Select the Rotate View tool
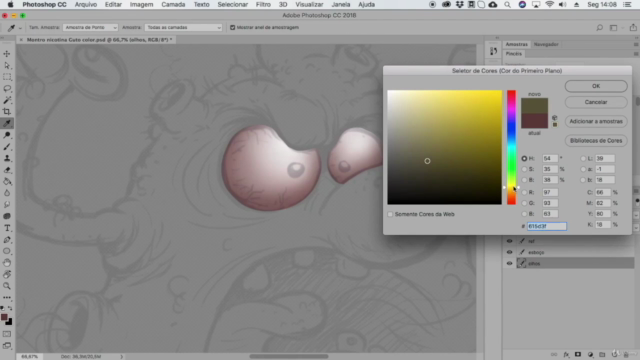 coord(7,274)
